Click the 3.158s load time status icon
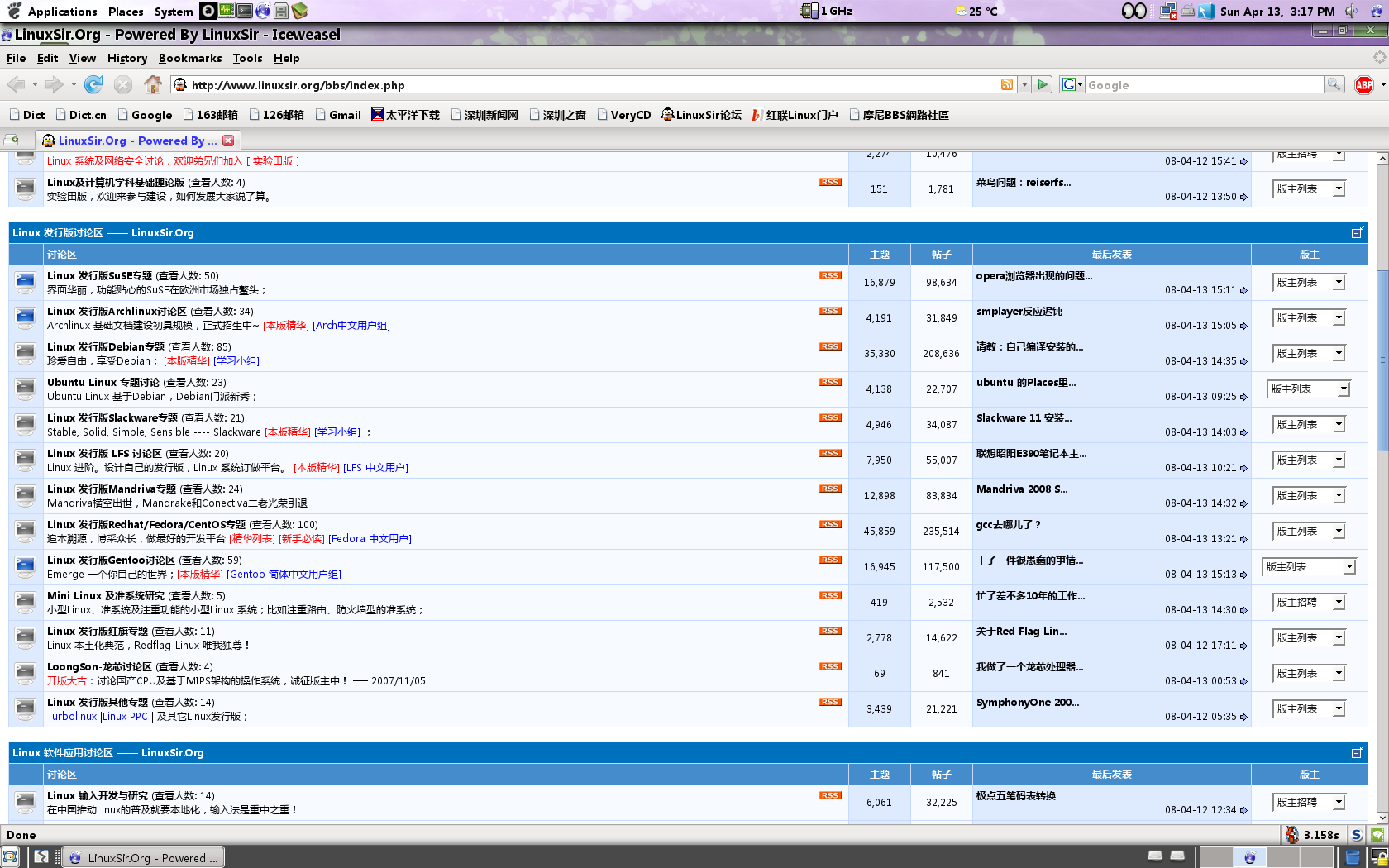This screenshot has height=868, width=1389. 1313,835
